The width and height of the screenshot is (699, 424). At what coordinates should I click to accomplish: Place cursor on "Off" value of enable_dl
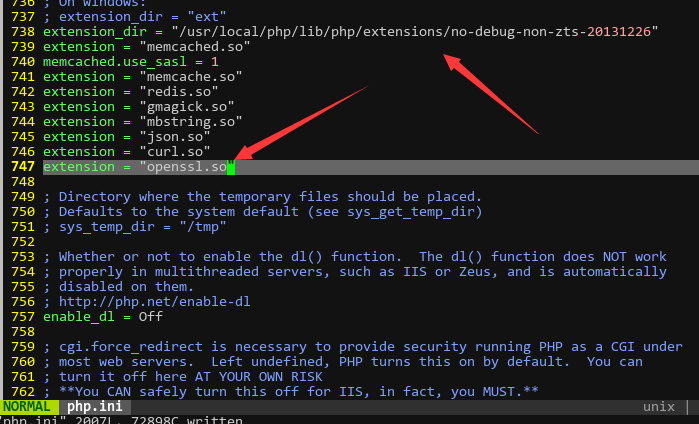(151, 316)
